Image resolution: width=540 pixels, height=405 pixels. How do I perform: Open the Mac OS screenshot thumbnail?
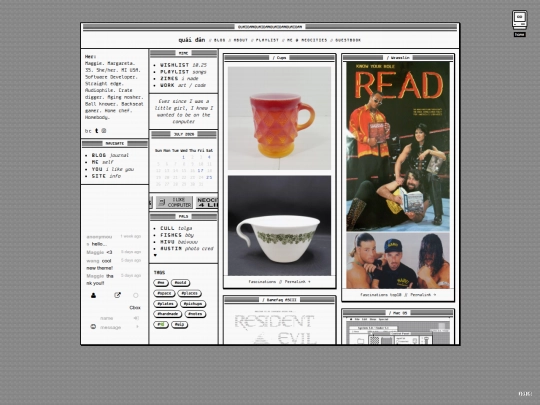pos(398,332)
